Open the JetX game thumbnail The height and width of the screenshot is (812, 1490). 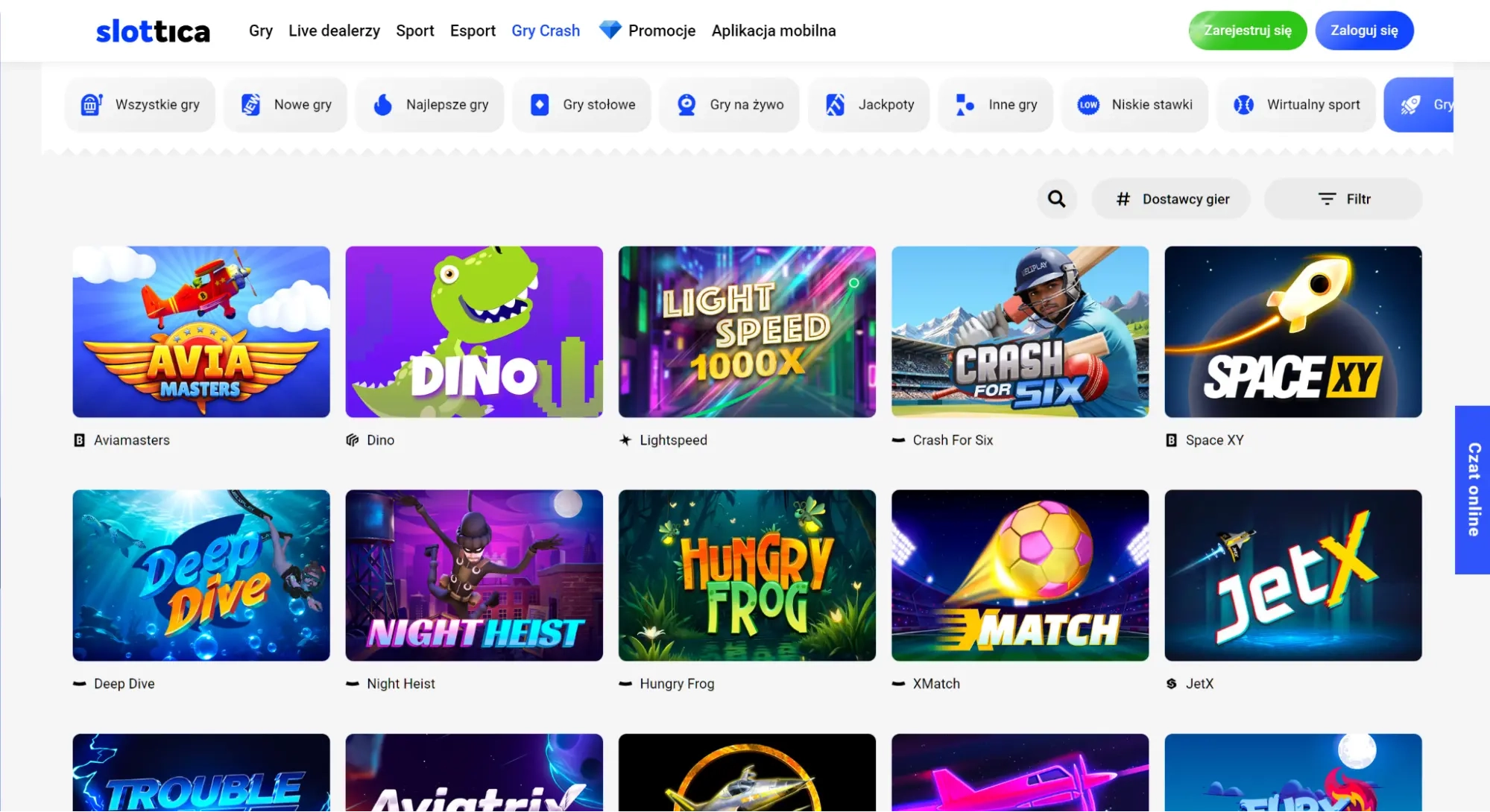pyautogui.click(x=1293, y=575)
